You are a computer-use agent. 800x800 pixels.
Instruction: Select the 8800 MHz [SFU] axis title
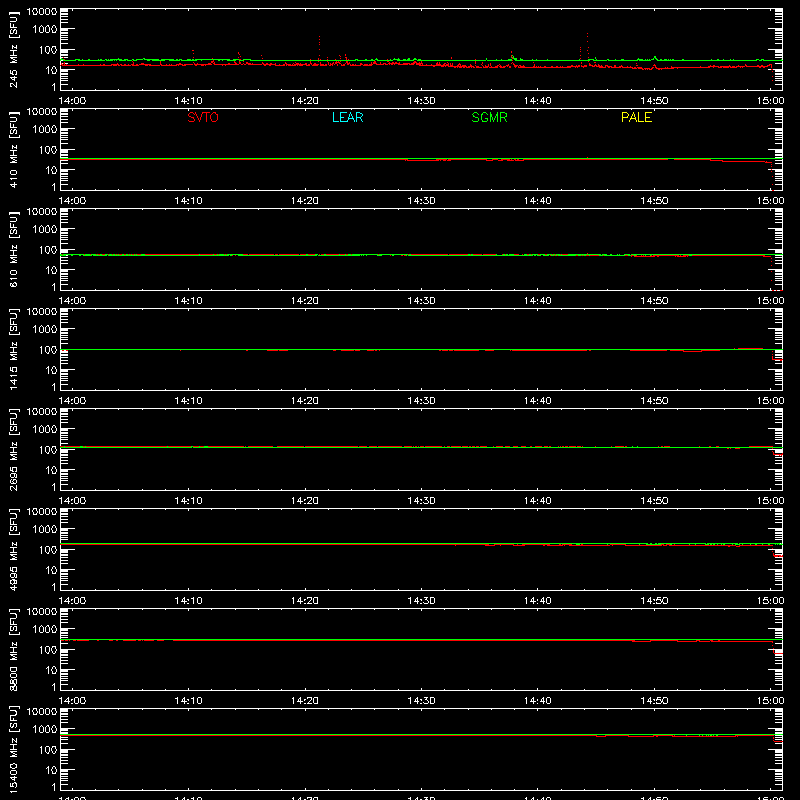[x=13, y=649]
